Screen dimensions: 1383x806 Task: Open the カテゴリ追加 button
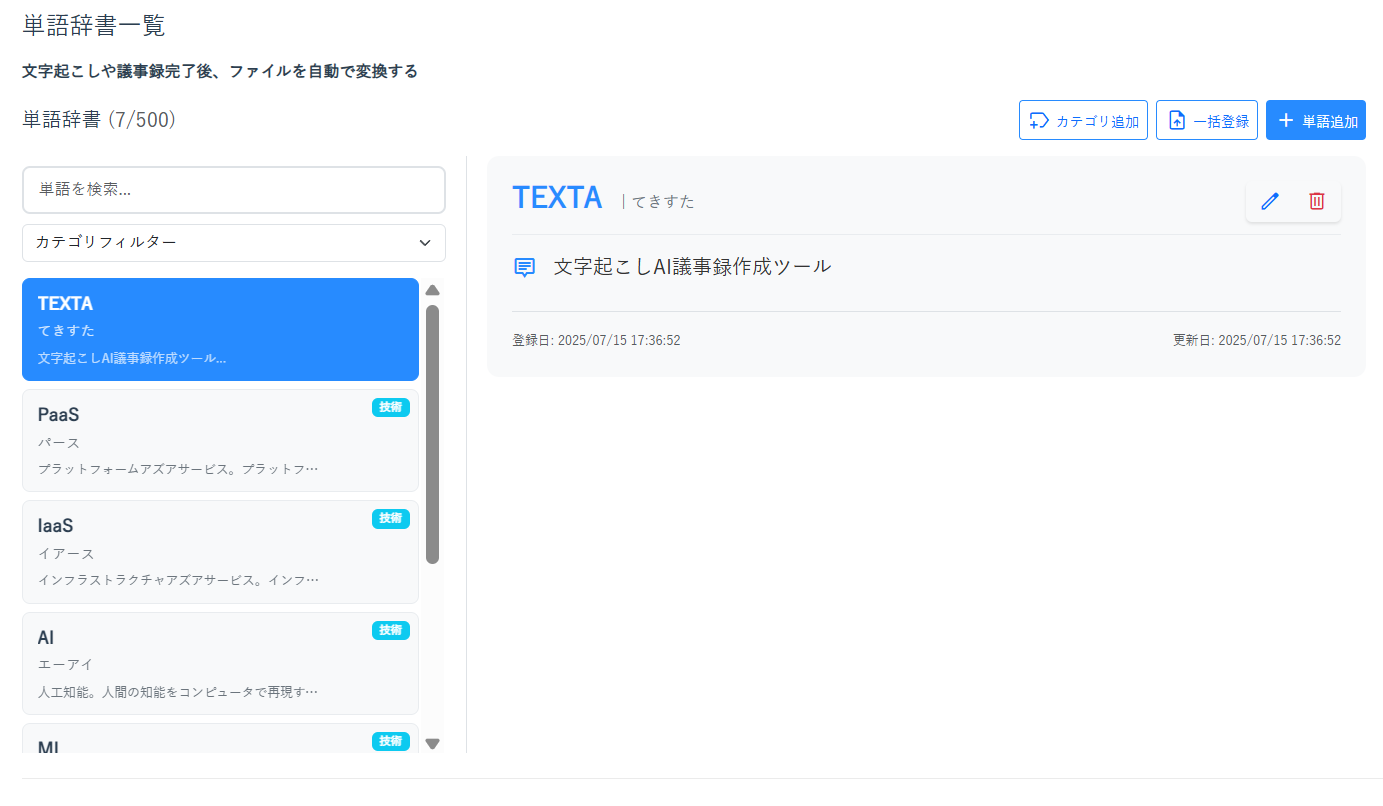(x=1083, y=120)
